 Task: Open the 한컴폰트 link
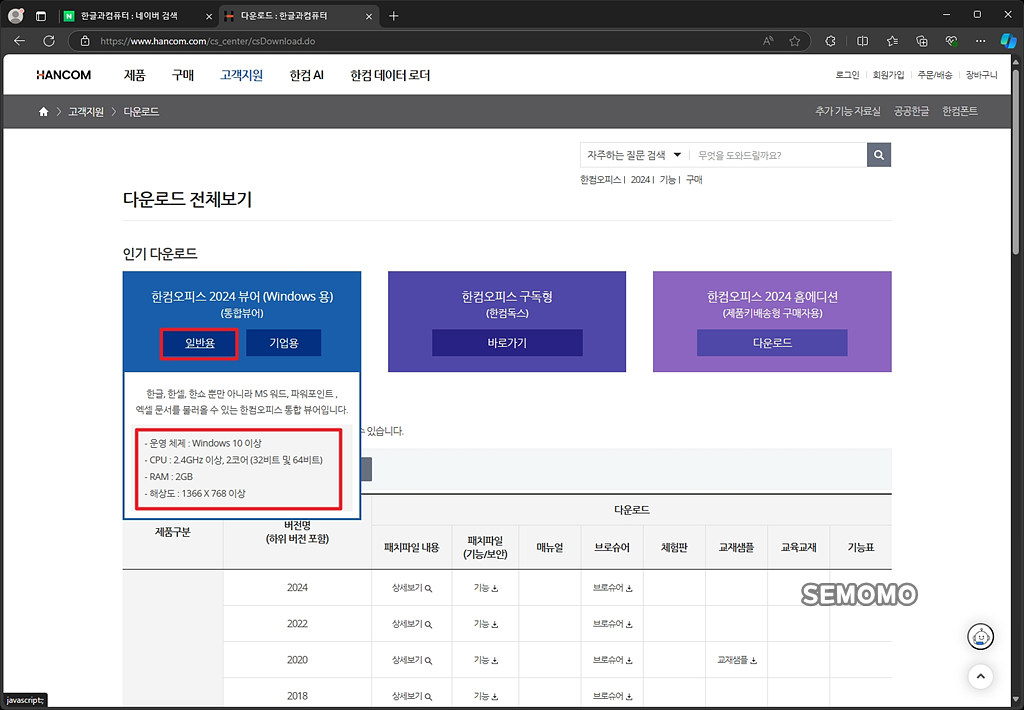coord(959,112)
